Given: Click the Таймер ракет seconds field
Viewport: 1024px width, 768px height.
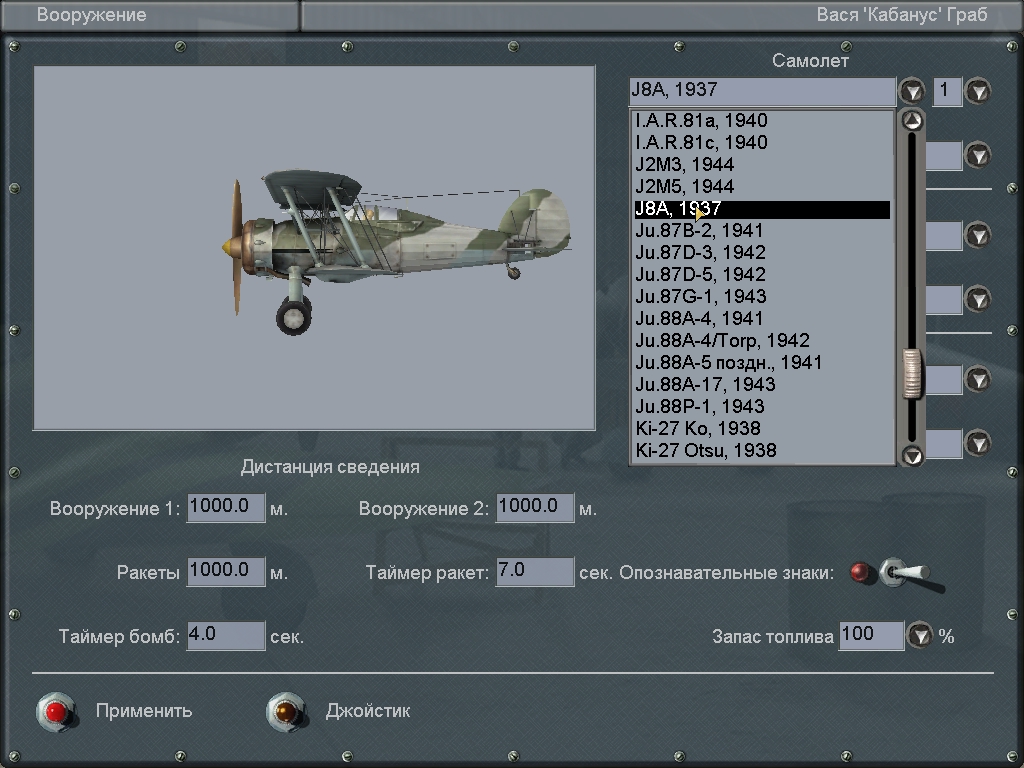Looking at the screenshot, I should (x=535, y=571).
